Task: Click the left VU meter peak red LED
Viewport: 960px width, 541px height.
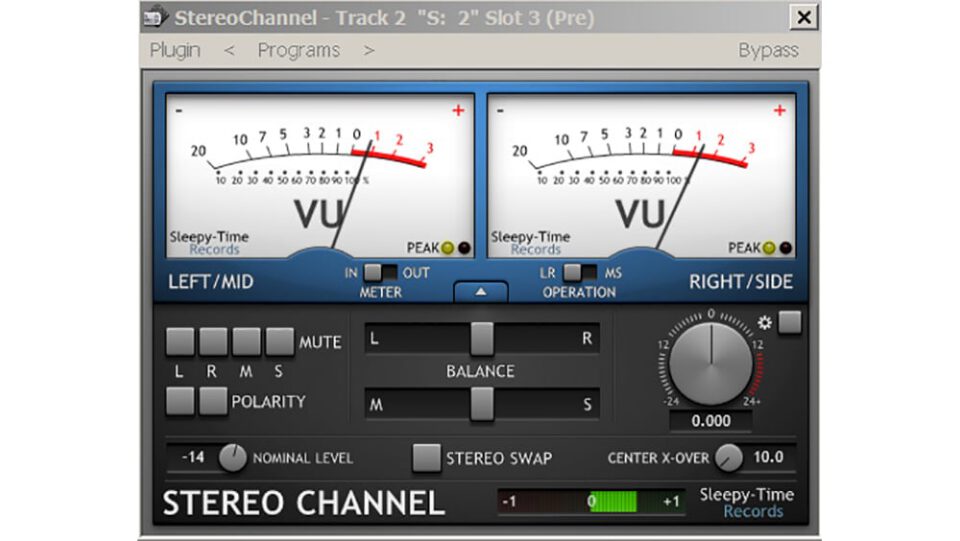Action: (465, 248)
